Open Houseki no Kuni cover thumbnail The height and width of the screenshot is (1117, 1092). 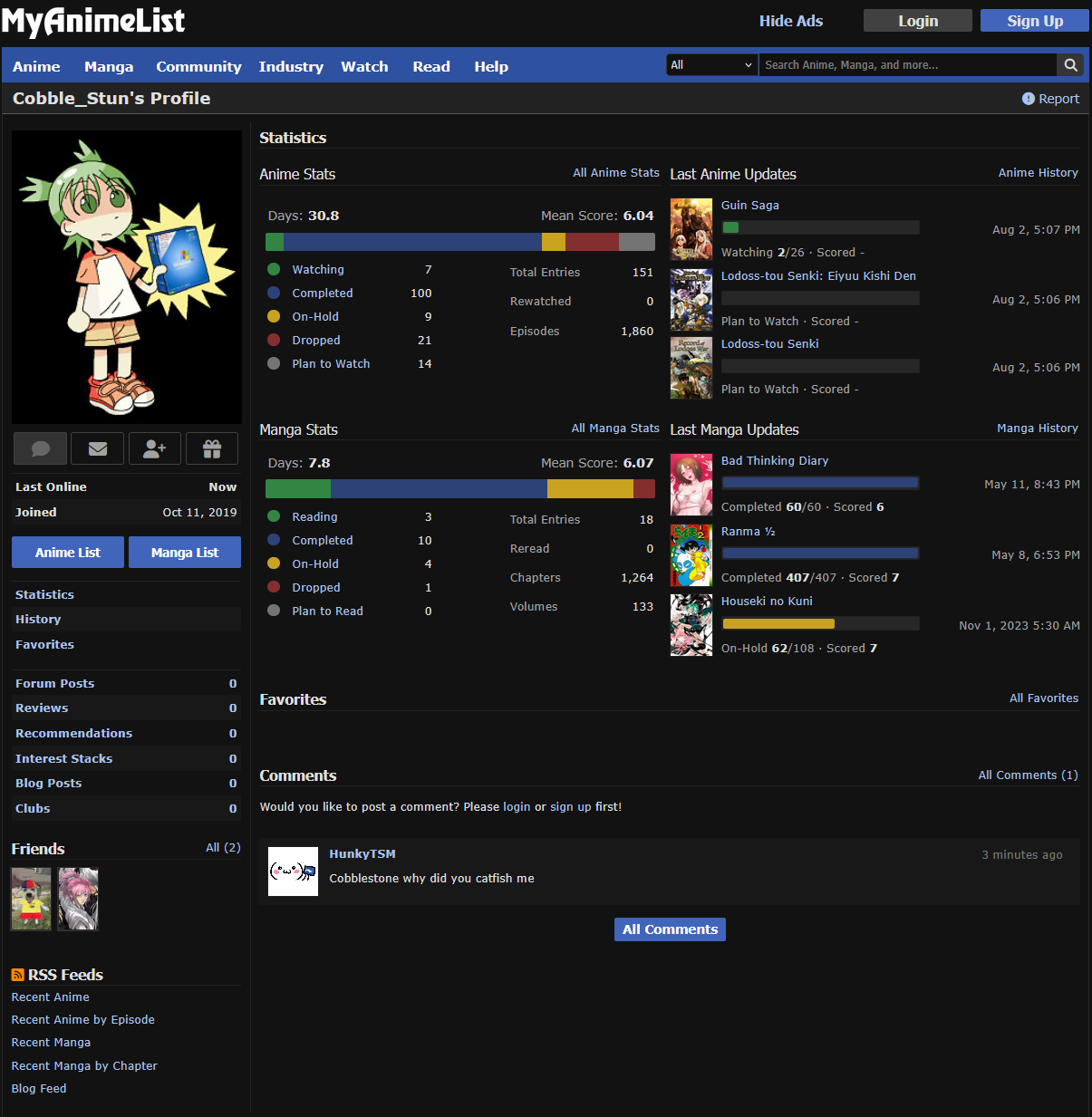(x=691, y=625)
